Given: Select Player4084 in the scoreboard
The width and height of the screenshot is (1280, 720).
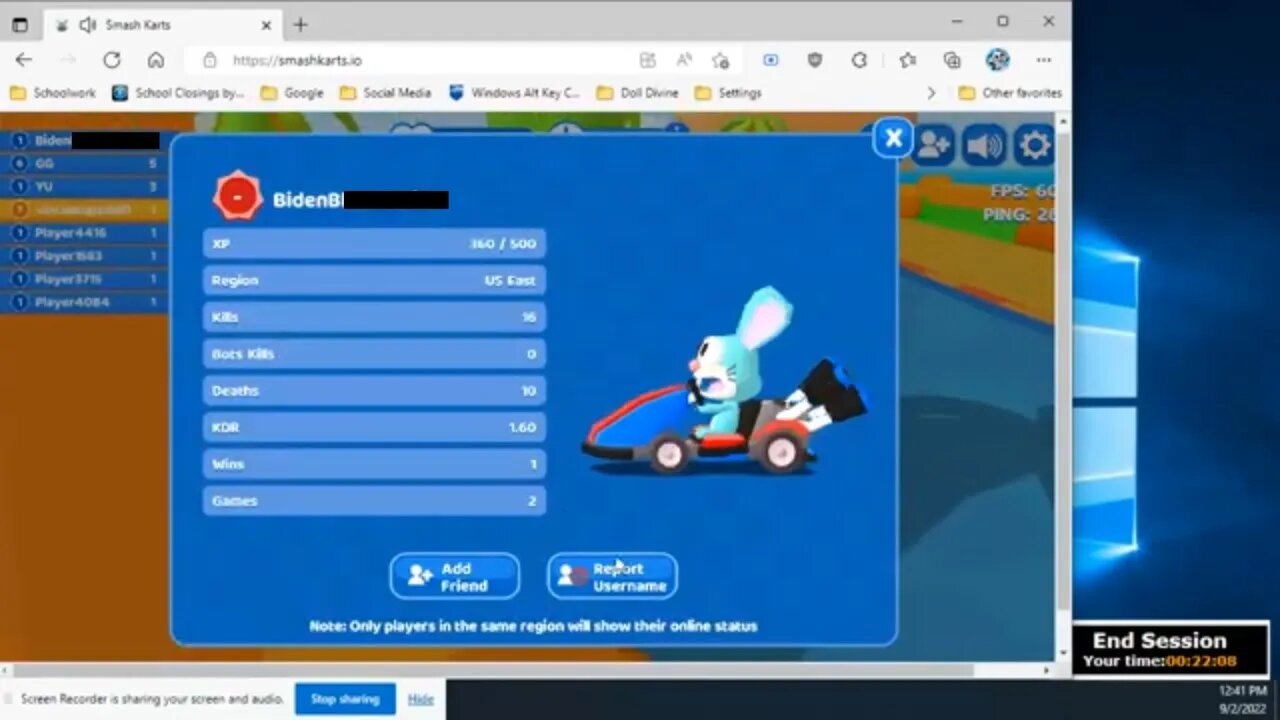Looking at the screenshot, I should pos(84,301).
